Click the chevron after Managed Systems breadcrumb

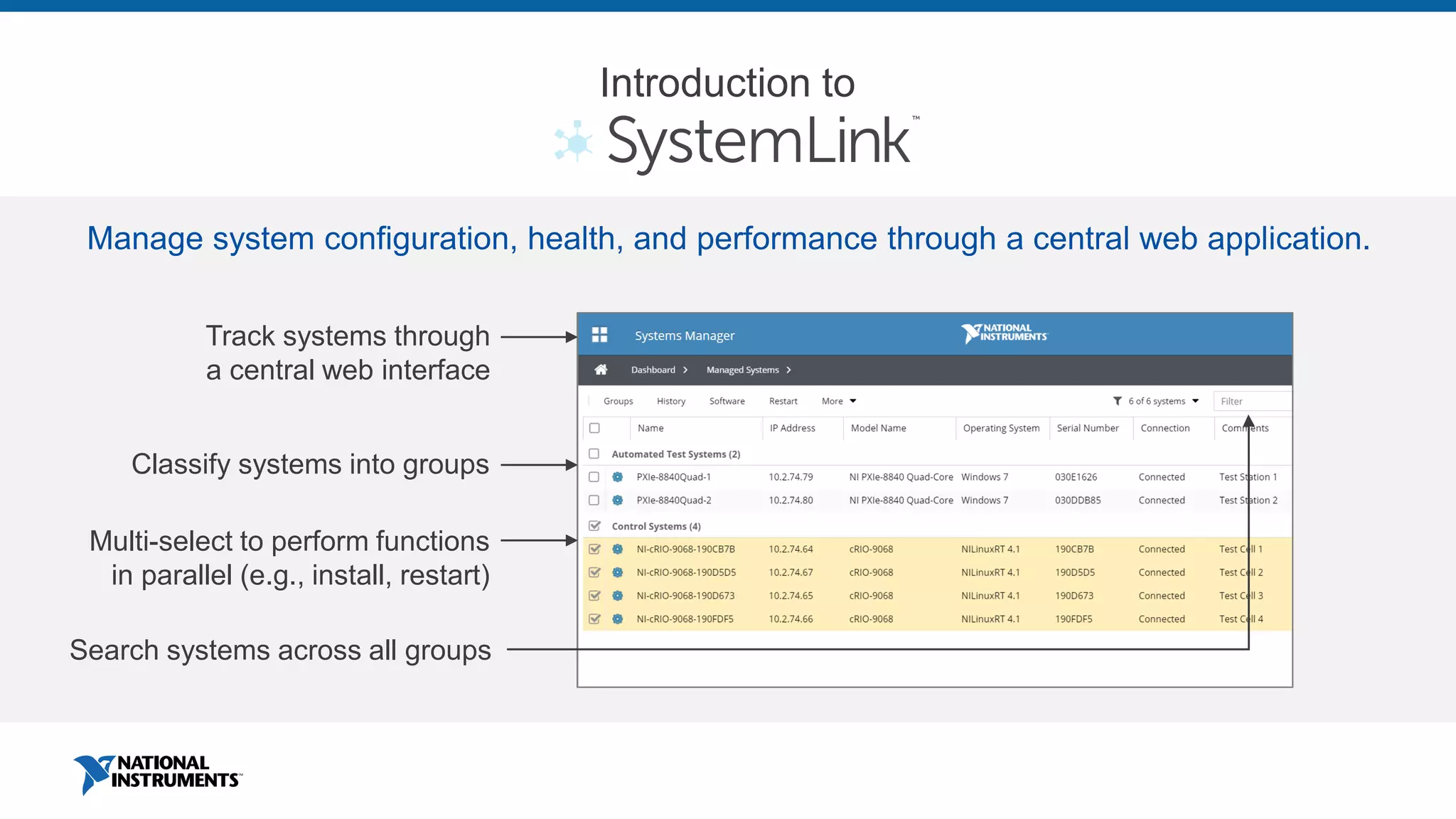[788, 370]
